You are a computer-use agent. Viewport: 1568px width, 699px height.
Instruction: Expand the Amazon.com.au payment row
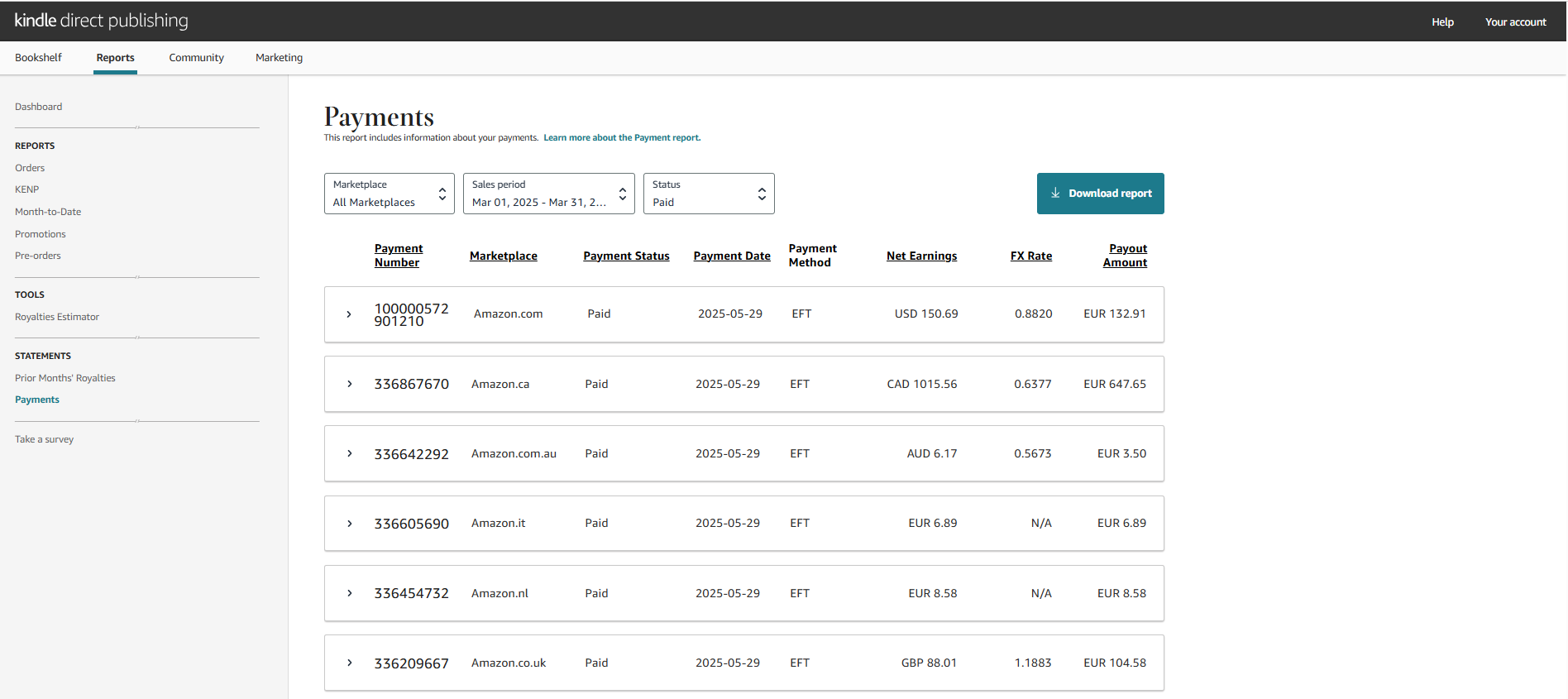(349, 453)
